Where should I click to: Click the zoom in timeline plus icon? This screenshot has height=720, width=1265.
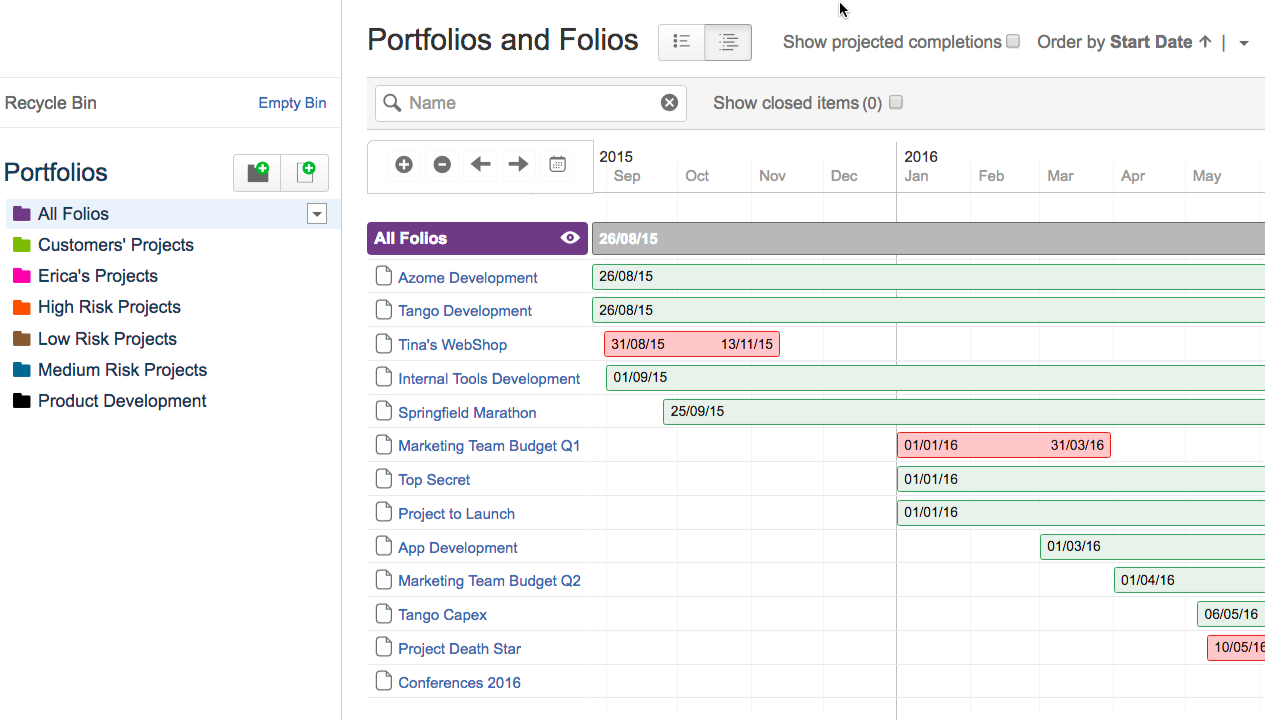(404, 165)
